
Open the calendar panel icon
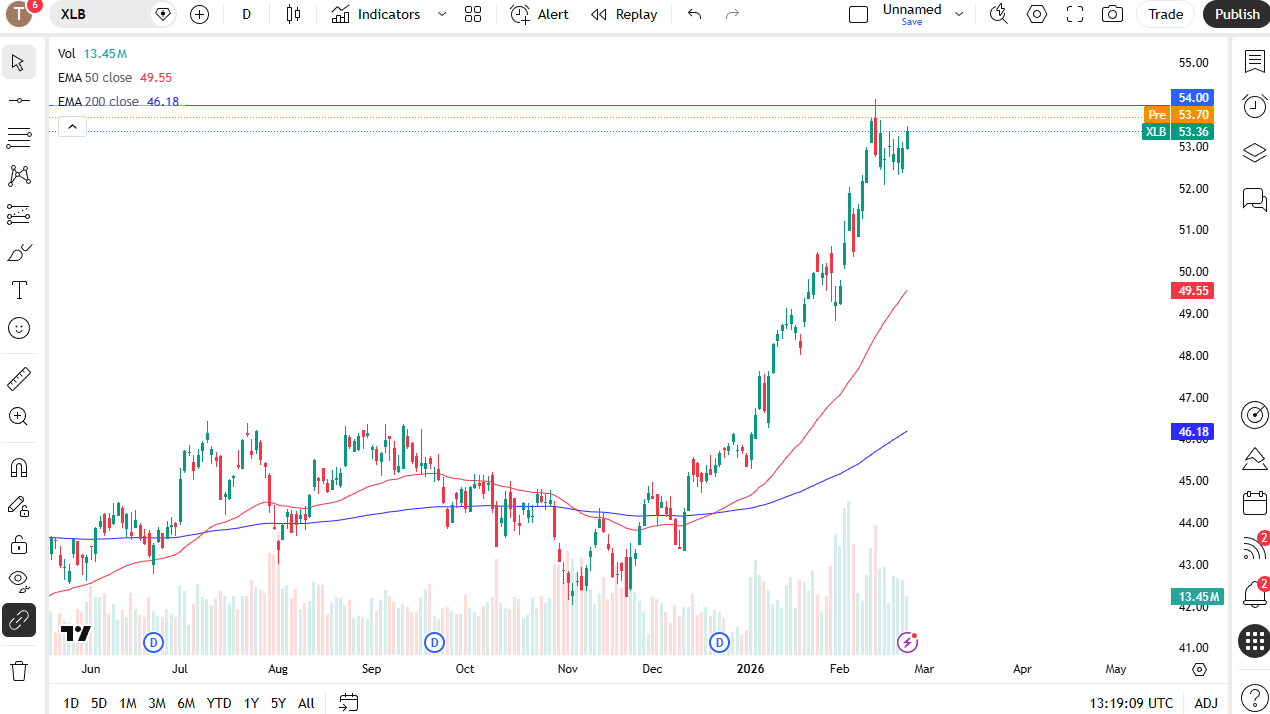click(1254, 503)
